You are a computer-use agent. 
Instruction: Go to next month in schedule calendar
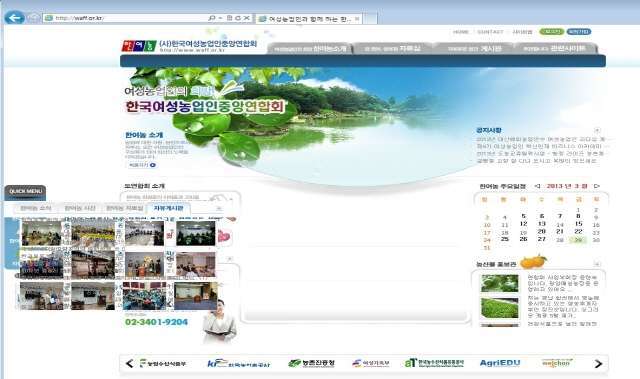596,186
